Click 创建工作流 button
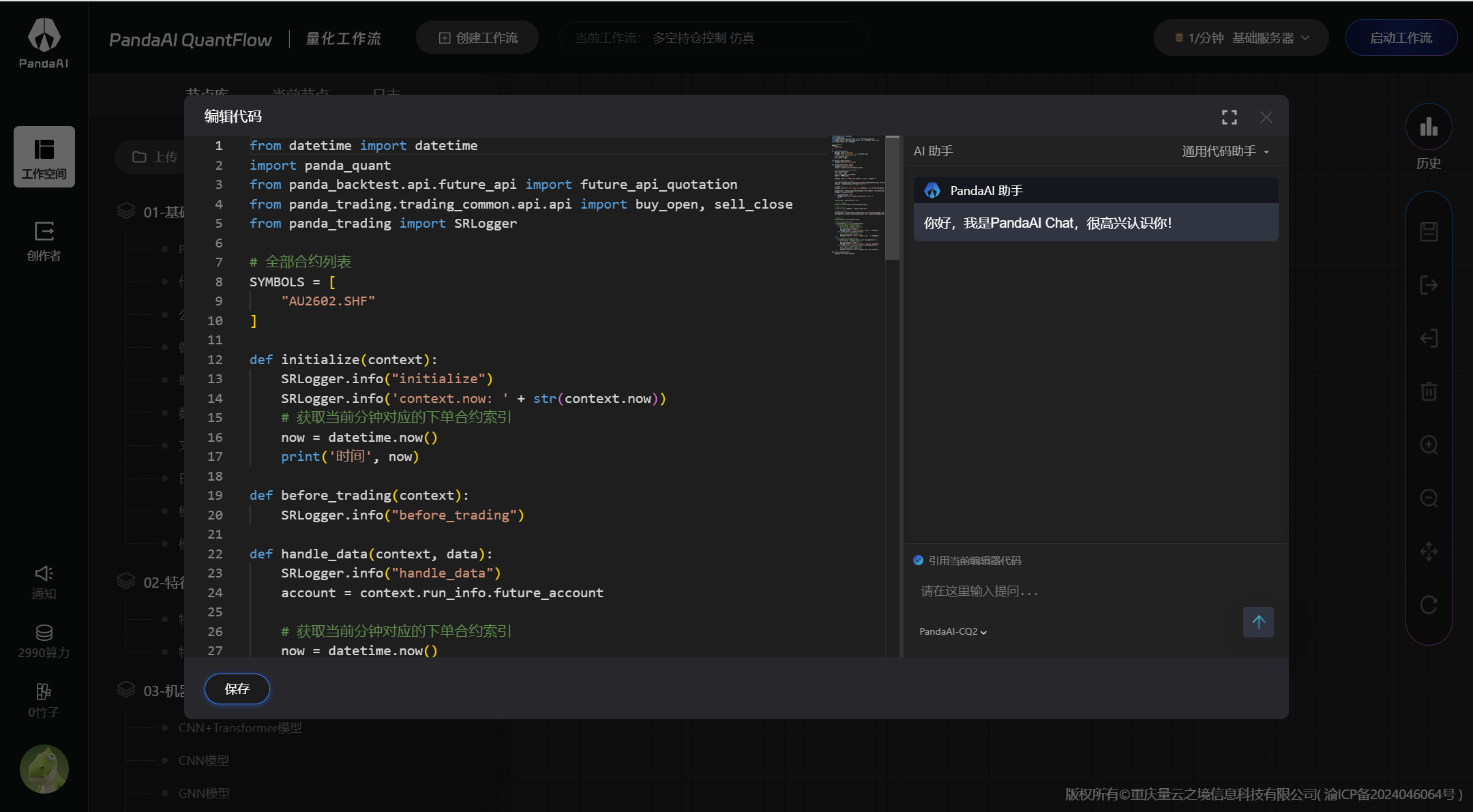 coord(477,38)
